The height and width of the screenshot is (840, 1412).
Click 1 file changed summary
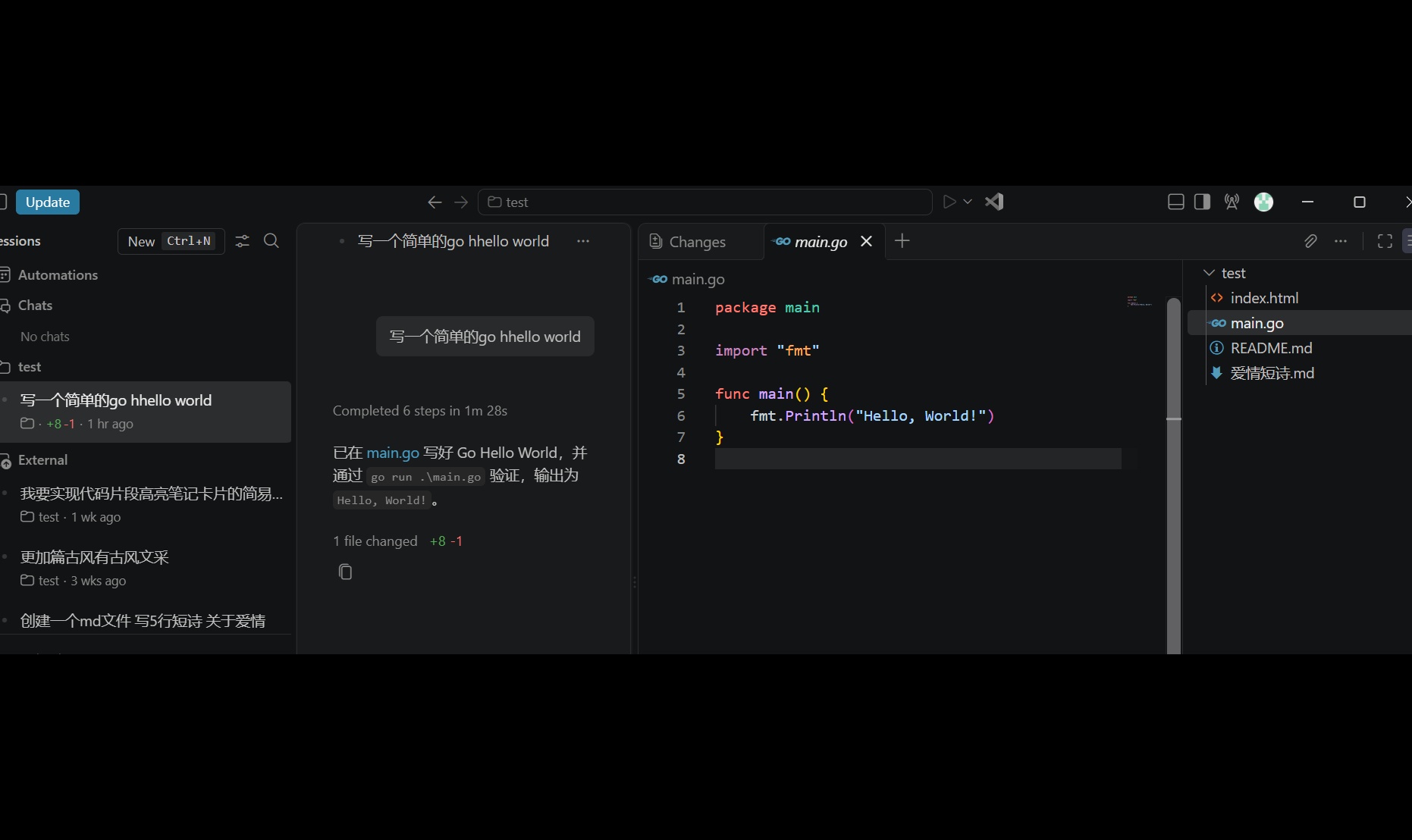pyautogui.click(x=375, y=541)
